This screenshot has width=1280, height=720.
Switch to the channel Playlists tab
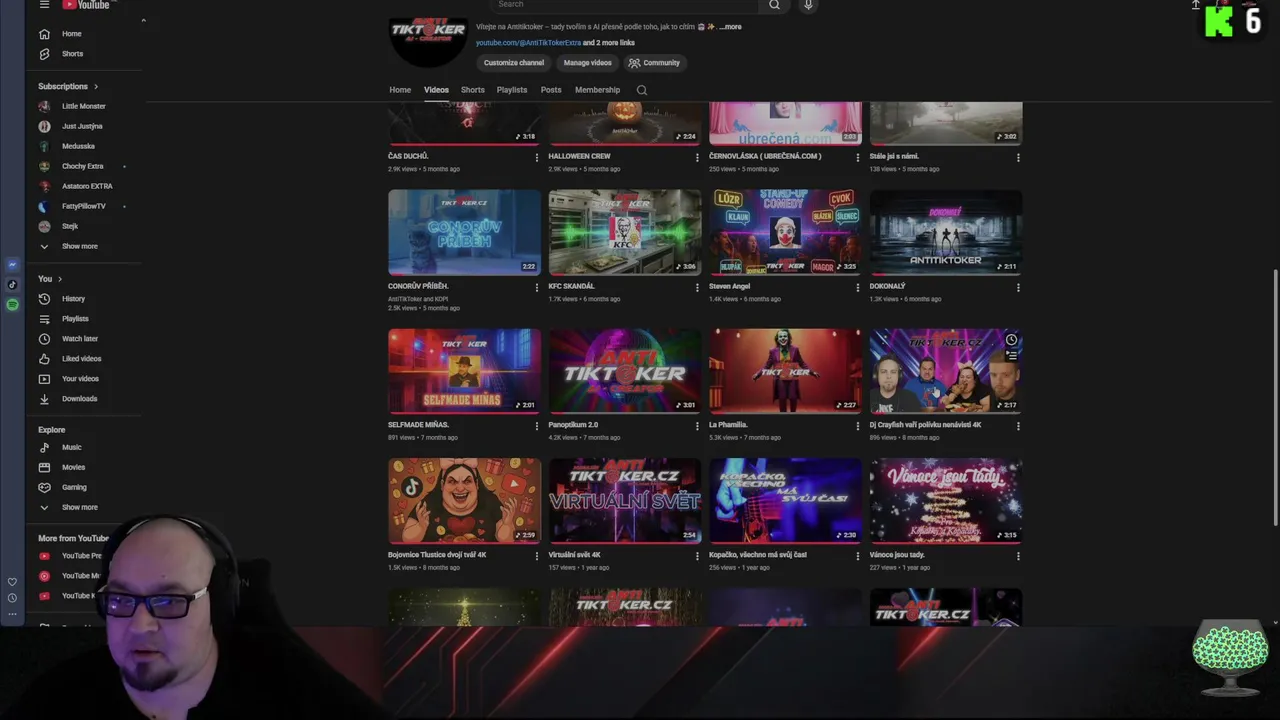[512, 90]
